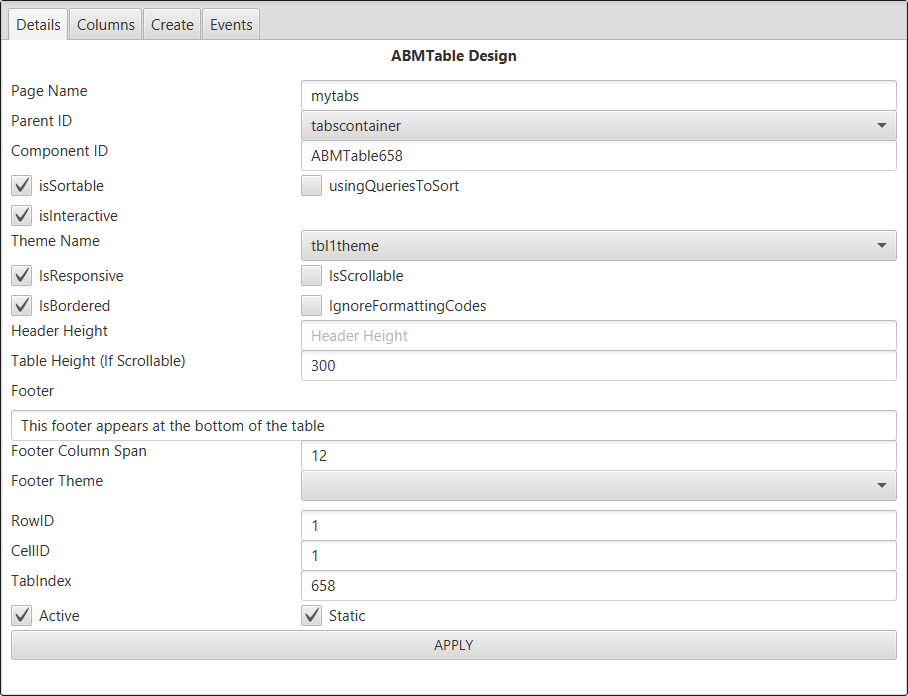This screenshot has height=696, width=908.
Task: Select the Details tab
Action: pyautogui.click(x=39, y=25)
